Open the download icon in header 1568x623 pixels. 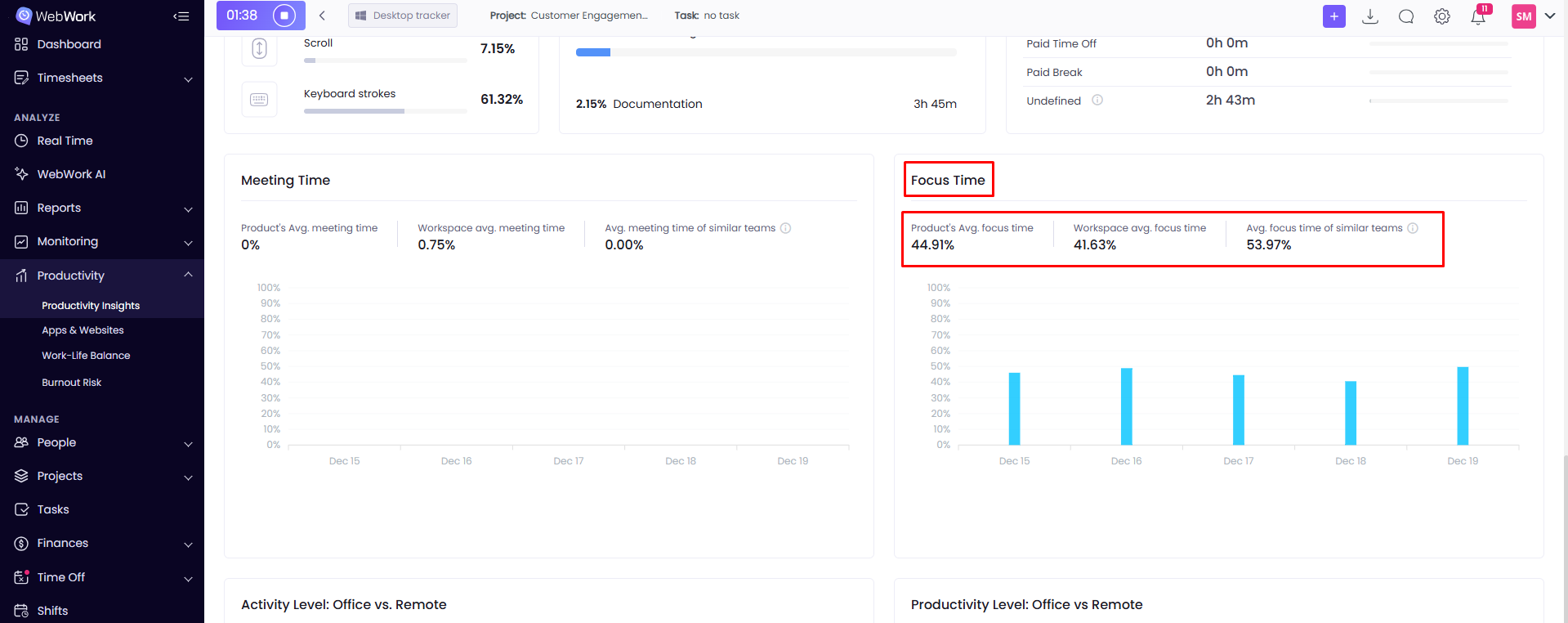click(x=1370, y=16)
